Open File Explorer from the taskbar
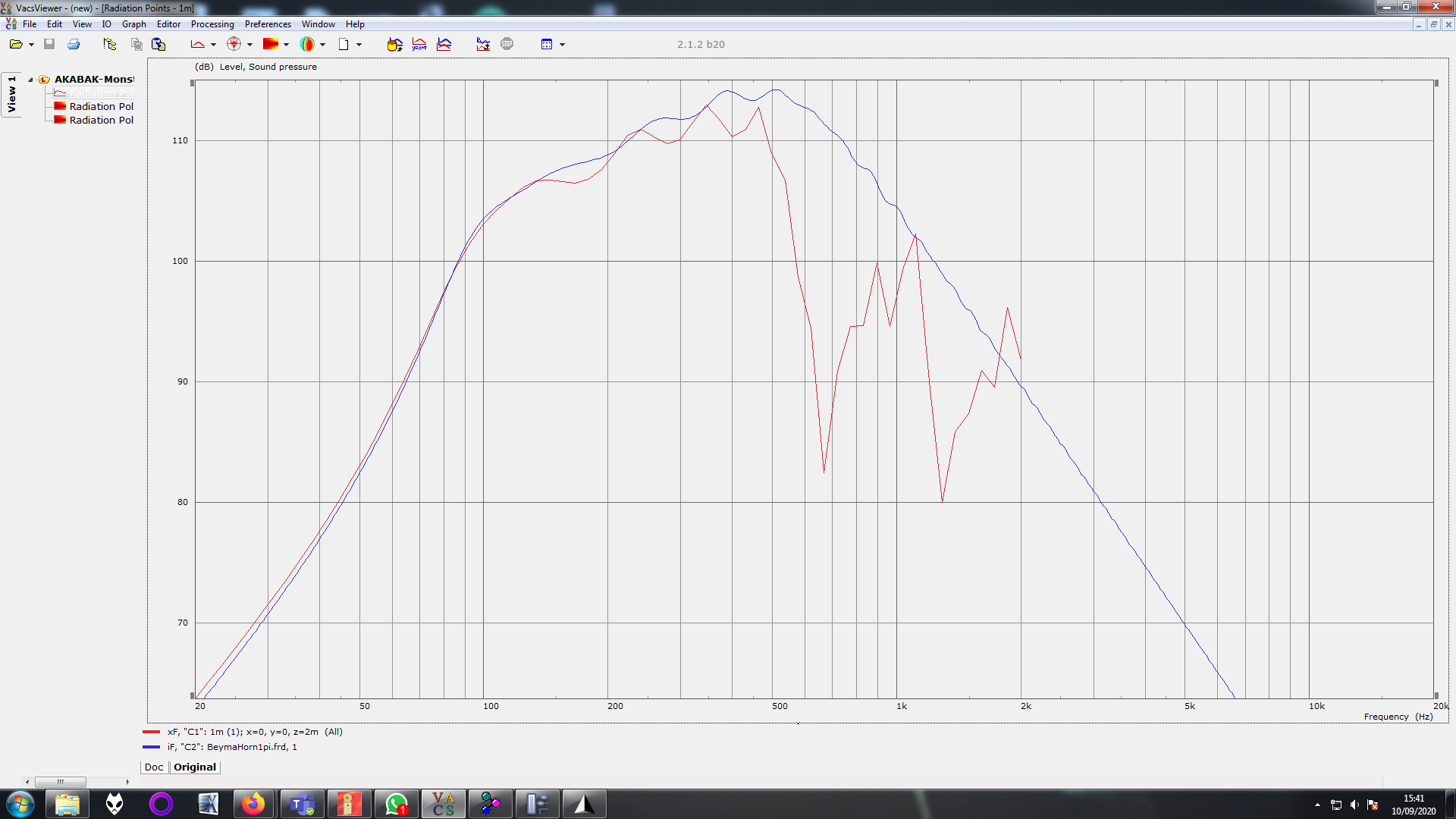This screenshot has width=1456, height=819. (67, 804)
